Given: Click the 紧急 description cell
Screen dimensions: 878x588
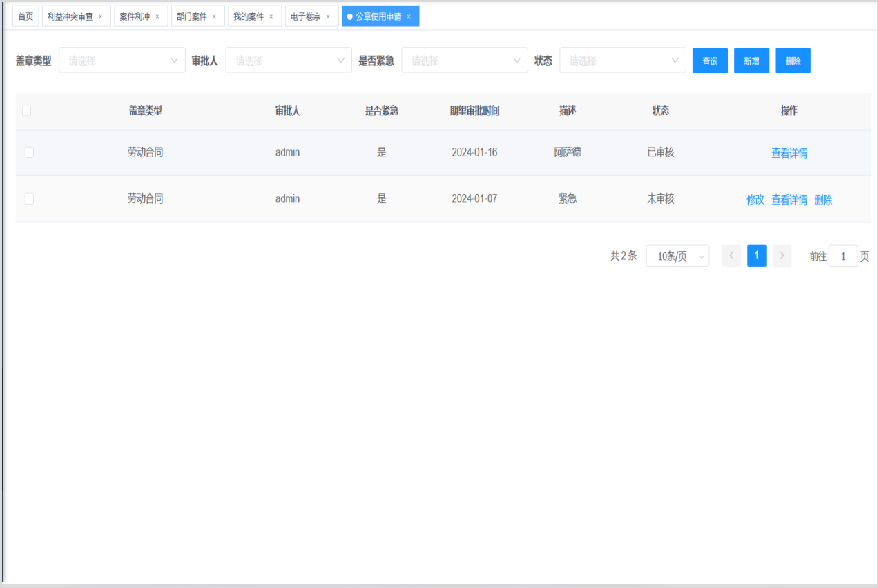Looking at the screenshot, I should click(x=567, y=199).
